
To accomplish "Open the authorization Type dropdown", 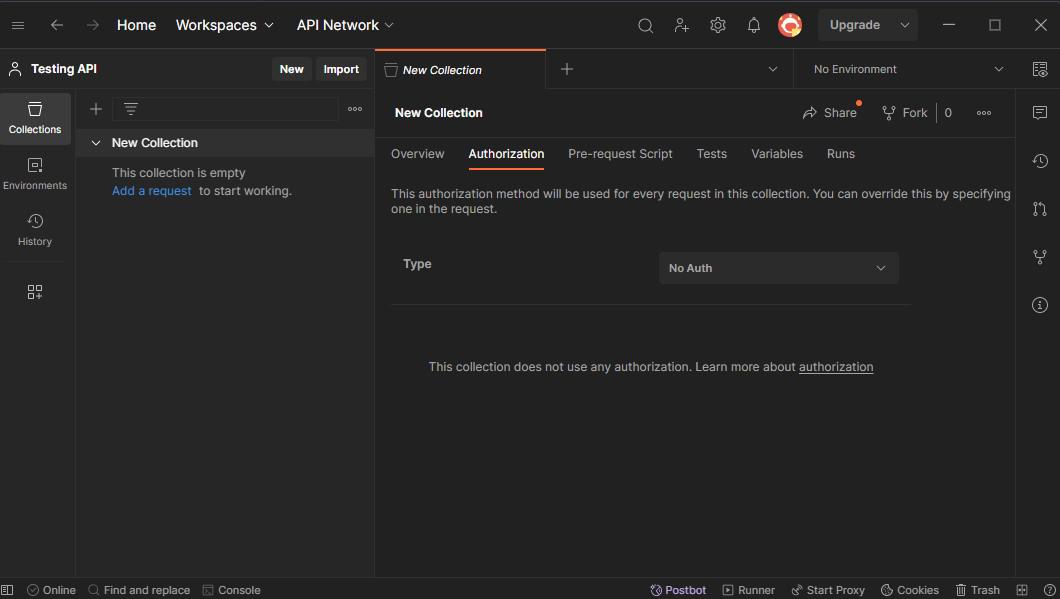I will click(778, 268).
